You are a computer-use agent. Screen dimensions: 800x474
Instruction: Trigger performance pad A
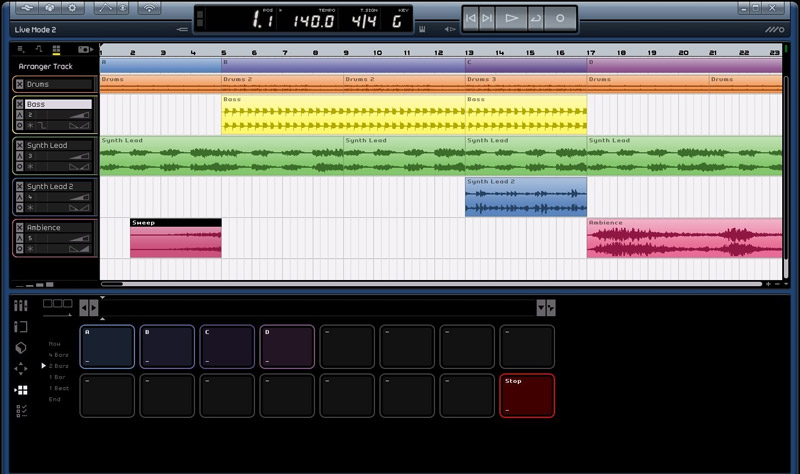click(107, 346)
